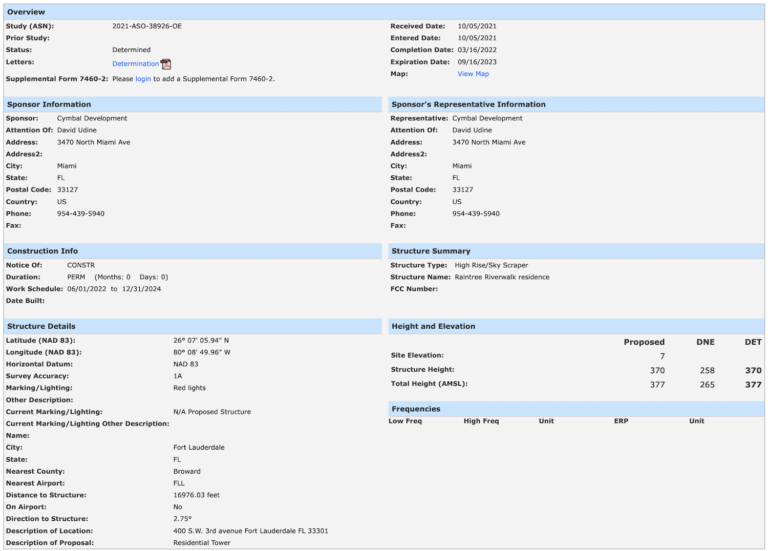
Task: Click the Sponsor's Representative Information header
Action: tap(576, 104)
